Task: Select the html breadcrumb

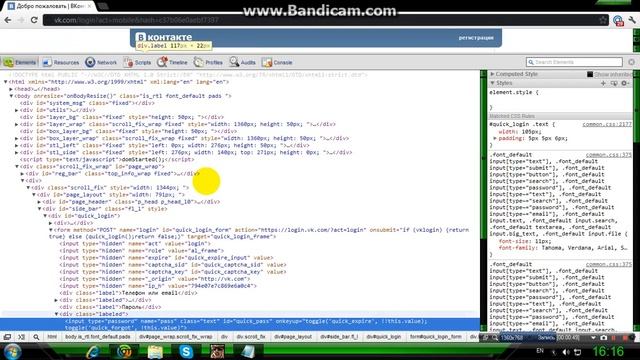Action: (52, 337)
